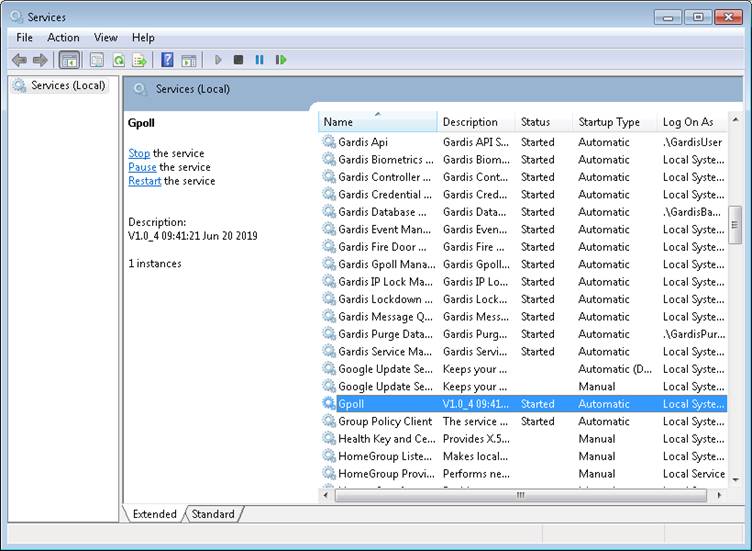The width and height of the screenshot is (752, 551).
Task: Click the Local Service log on cell
Action: 693,473
